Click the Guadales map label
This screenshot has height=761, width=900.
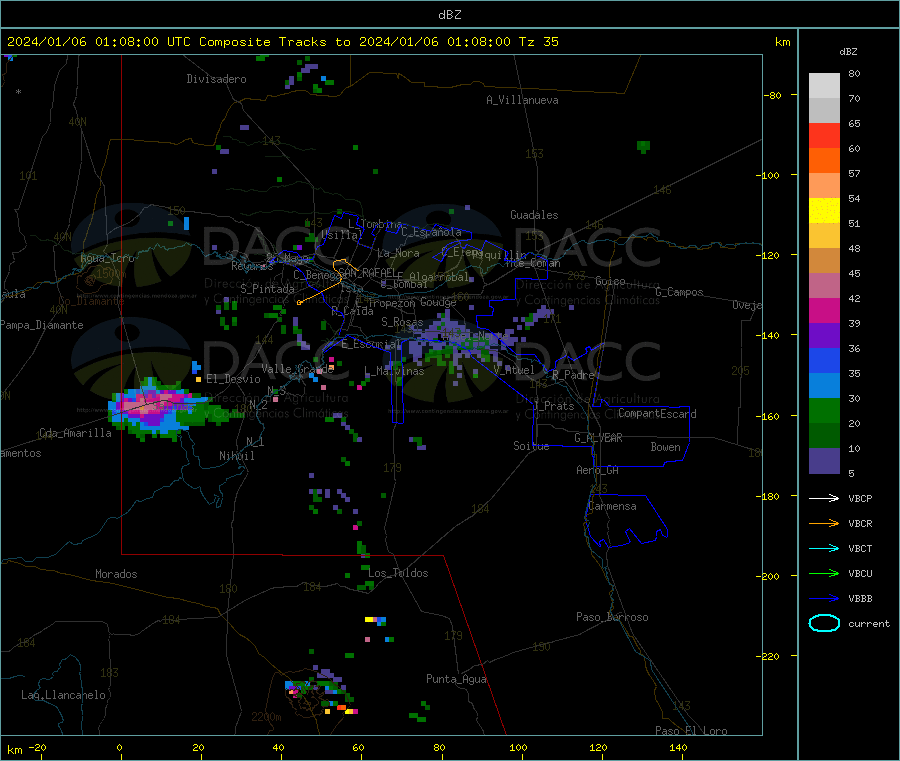(x=534, y=215)
